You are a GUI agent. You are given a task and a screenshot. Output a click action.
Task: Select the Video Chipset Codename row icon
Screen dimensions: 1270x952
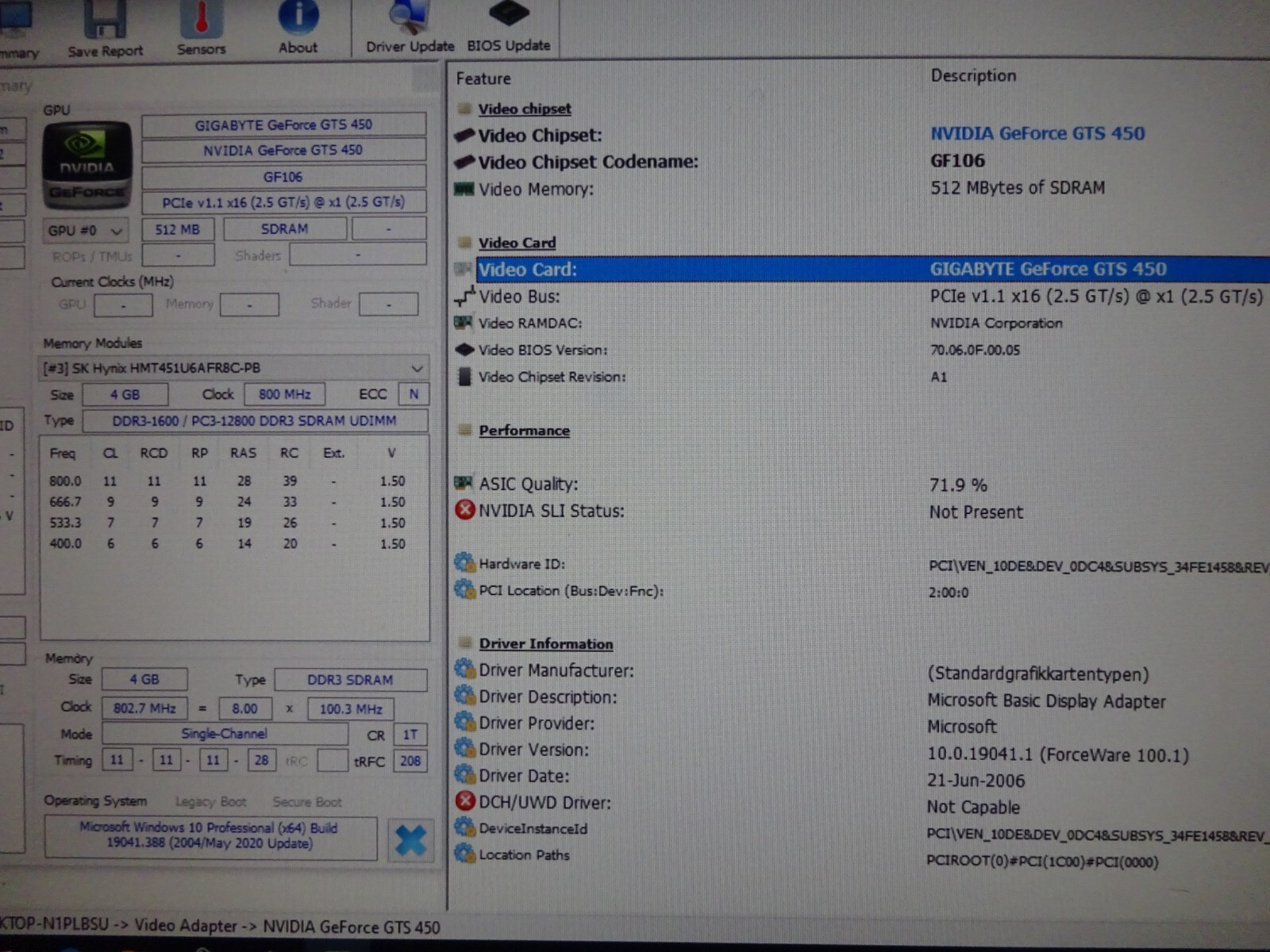point(464,162)
